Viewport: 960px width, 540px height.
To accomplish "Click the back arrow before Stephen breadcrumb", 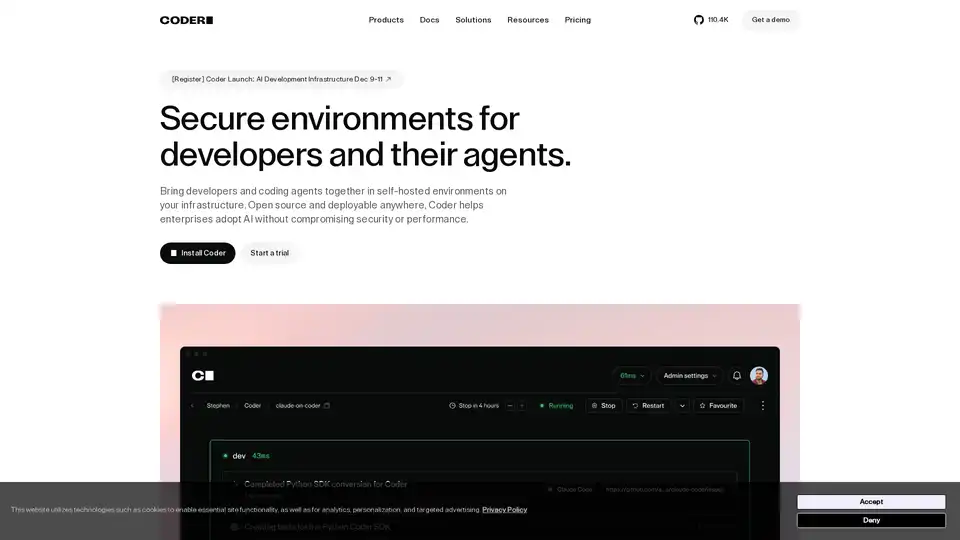I will click(x=192, y=406).
